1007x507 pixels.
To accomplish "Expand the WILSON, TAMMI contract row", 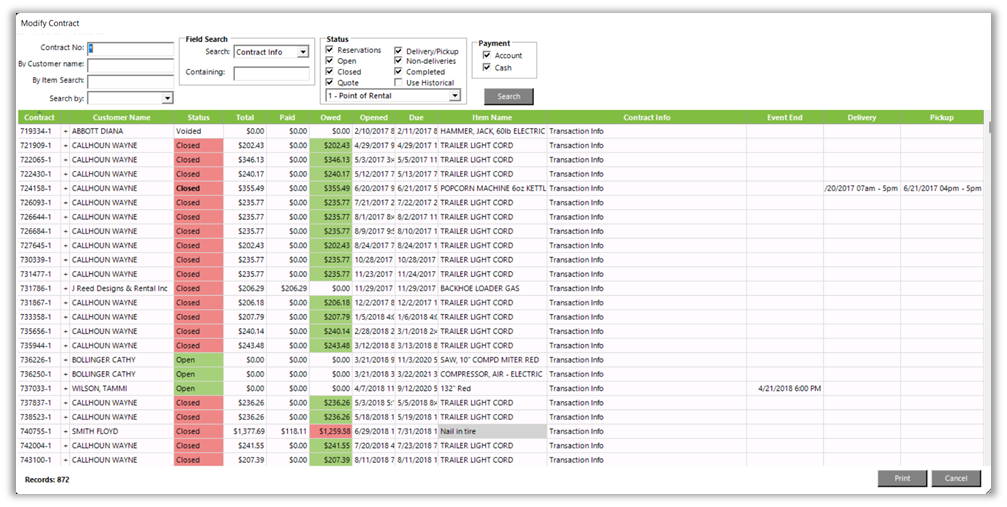I will 66,388.
